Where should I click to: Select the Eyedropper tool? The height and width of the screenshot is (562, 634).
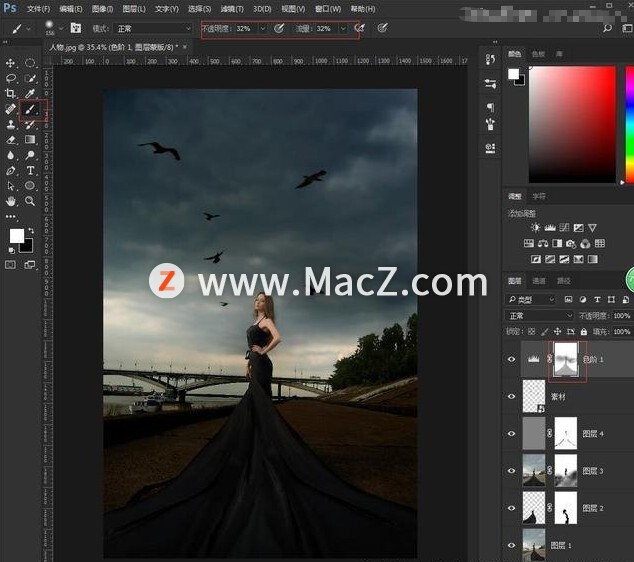point(30,93)
